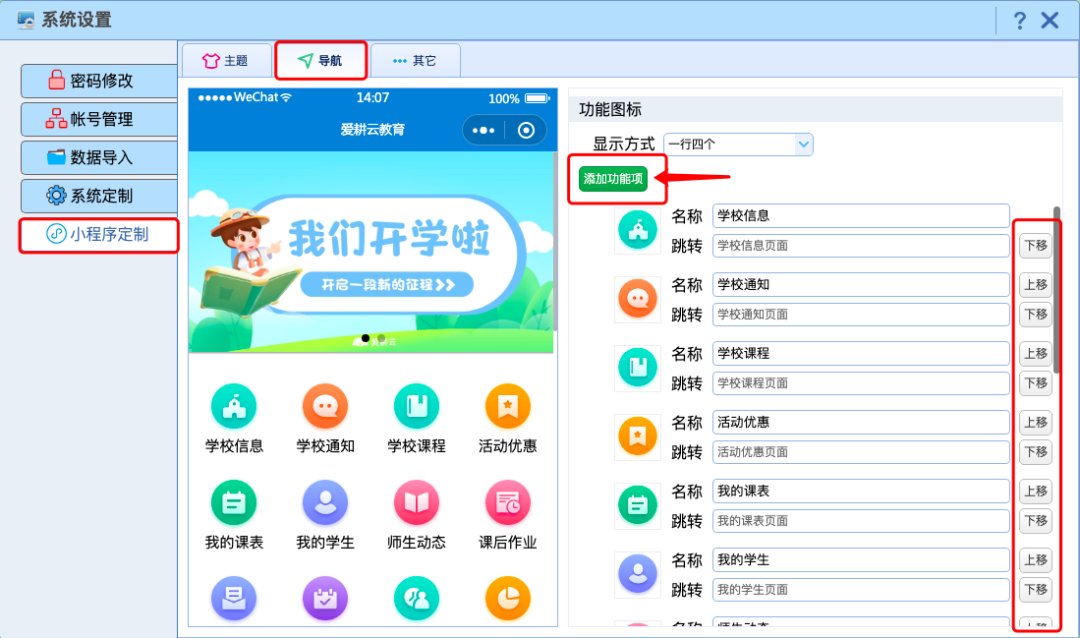Click the 学校课程 book icon
This screenshot has height=638, width=1080.
tap(416, 407)
